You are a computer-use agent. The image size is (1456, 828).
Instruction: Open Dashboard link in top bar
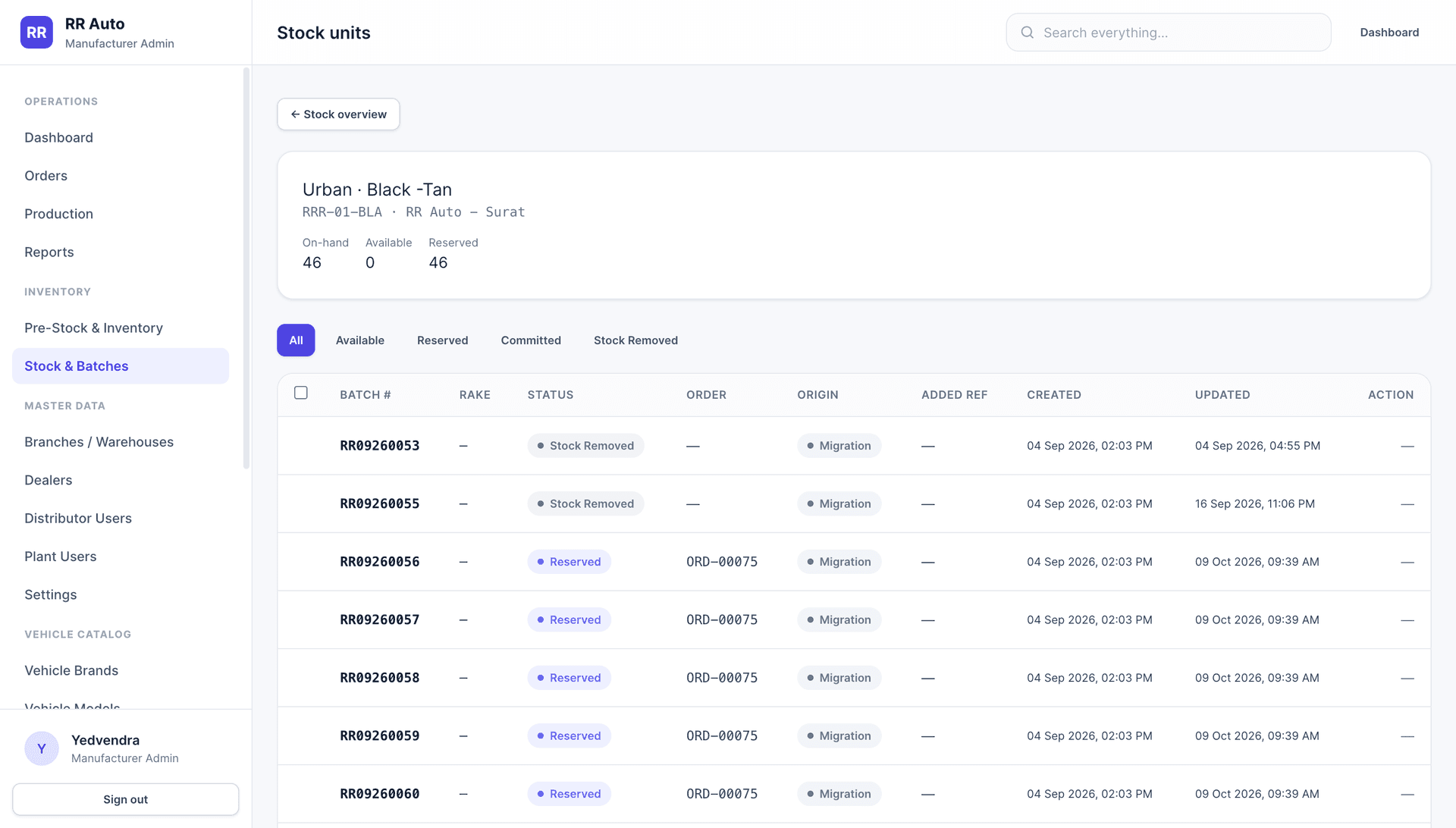[1389, 33]
